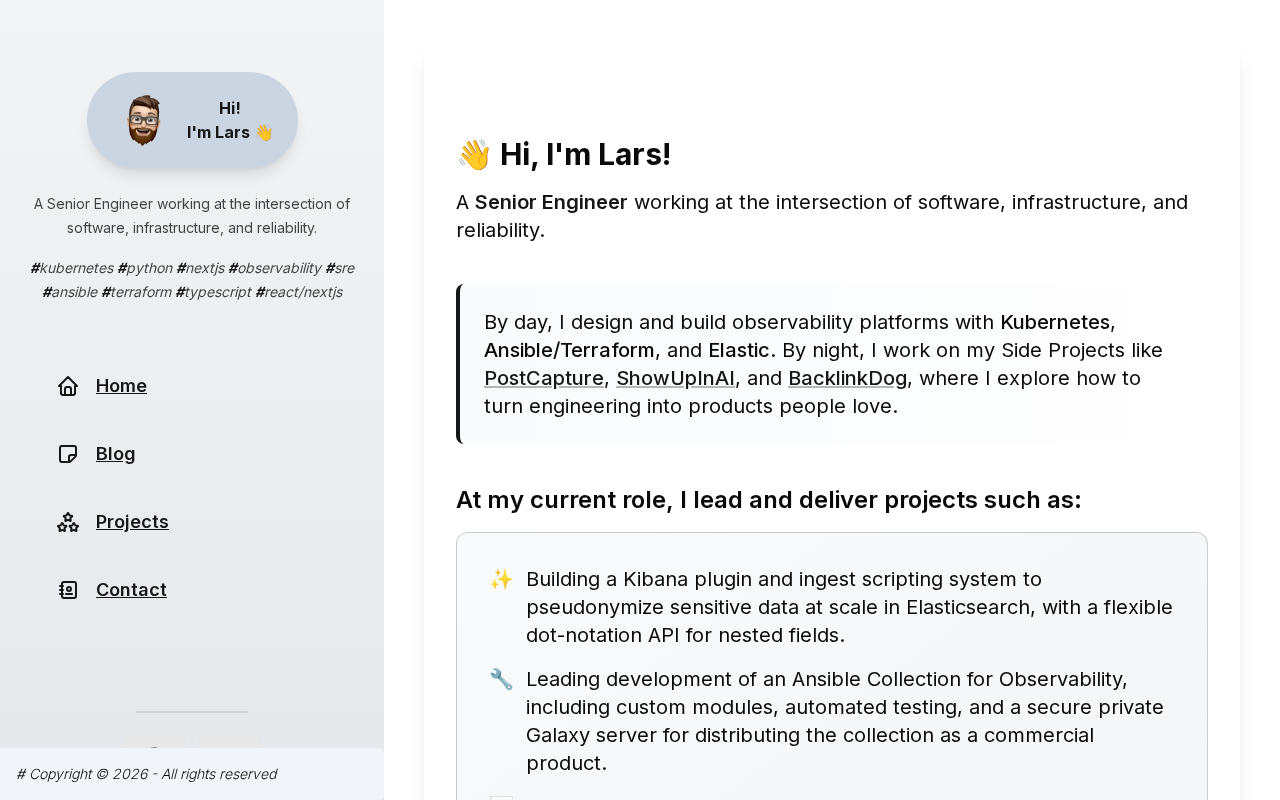Click the shapes icon beside Projects
Image resolution: width=1280 pixels, height=800 pixels.
pyautogui.click(x=68, y=522)
